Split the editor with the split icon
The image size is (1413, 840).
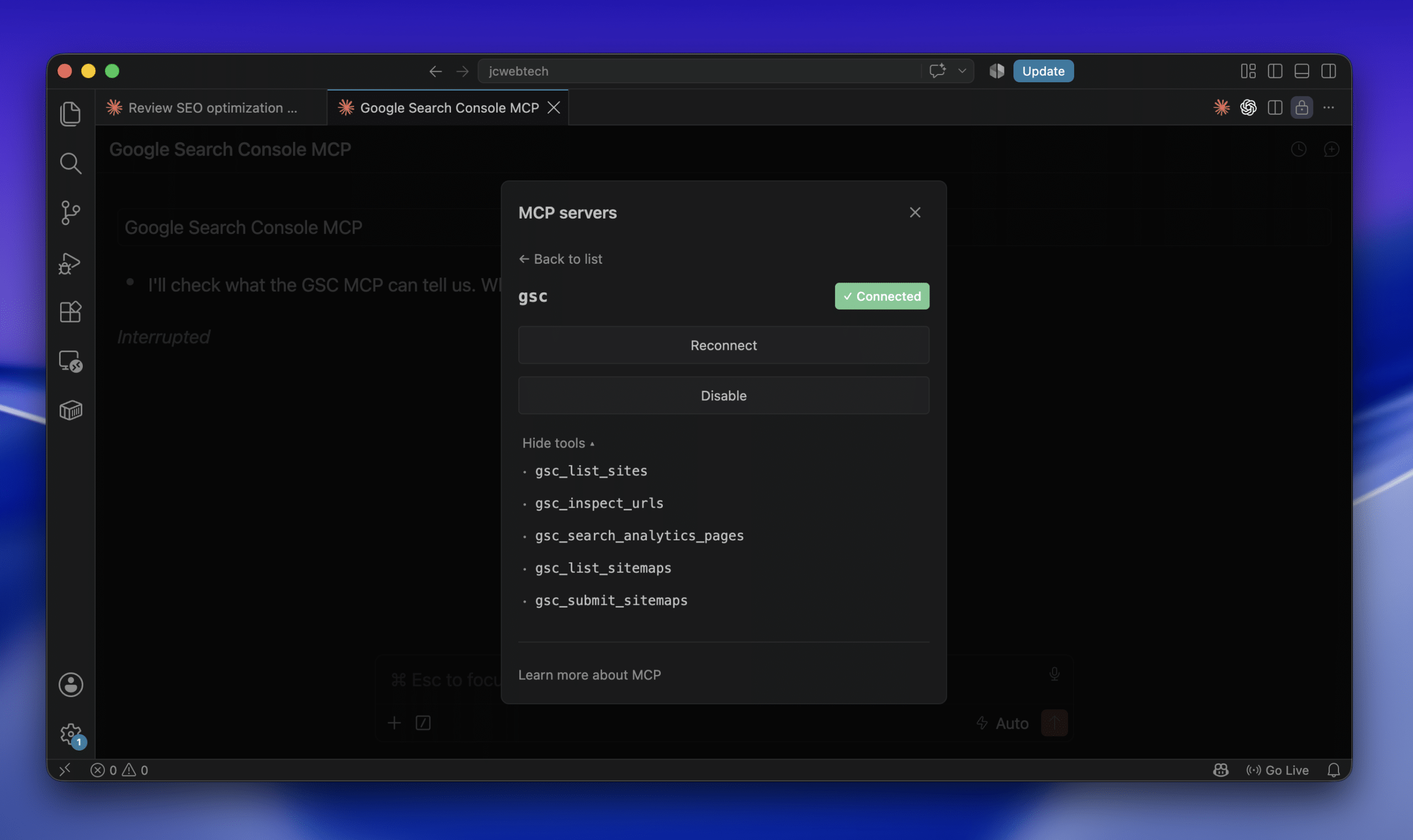[x=1275, y=108]
